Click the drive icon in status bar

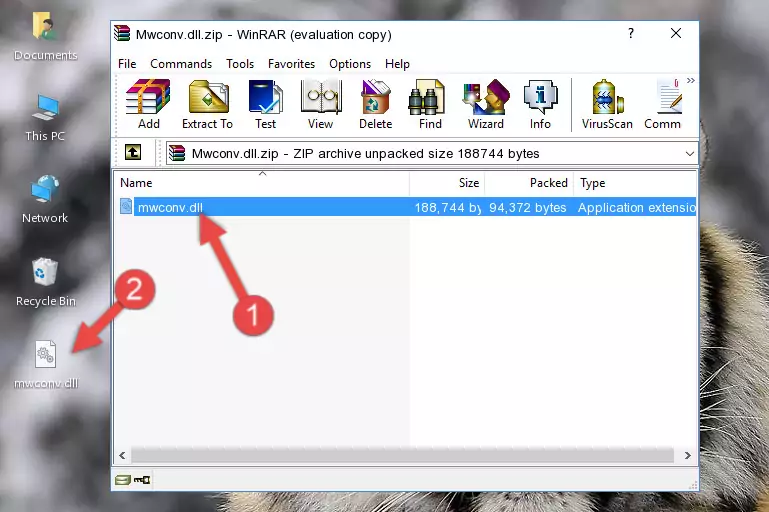pyautogui.click(x=123, y=480)
